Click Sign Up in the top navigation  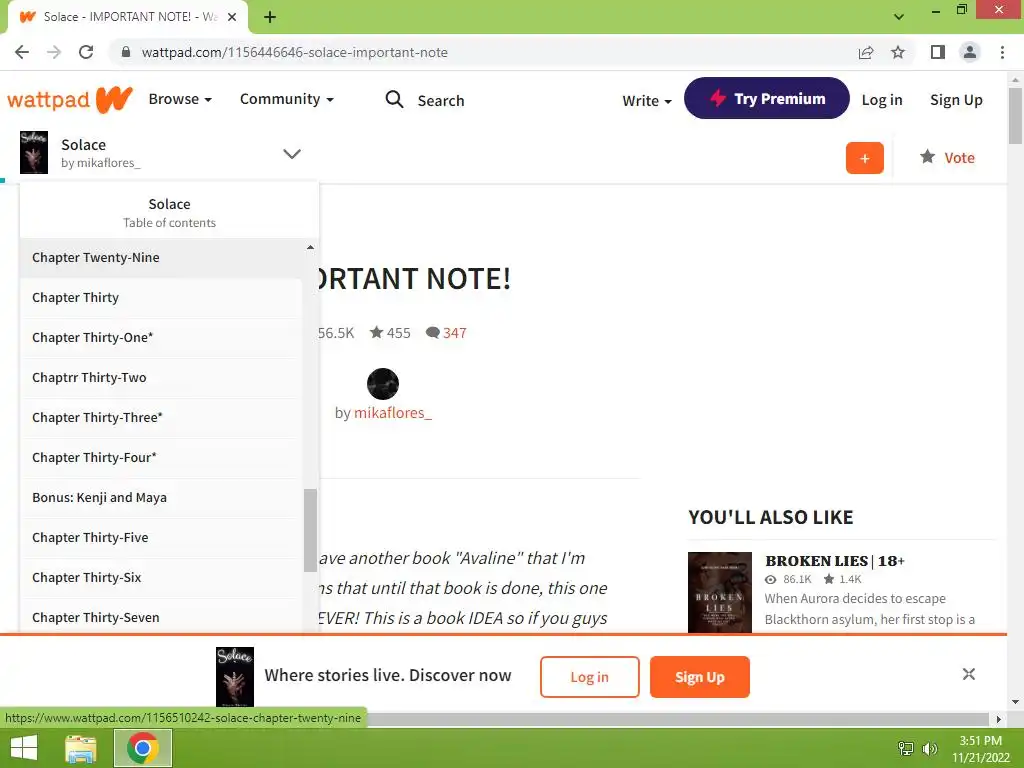[956, 100]
